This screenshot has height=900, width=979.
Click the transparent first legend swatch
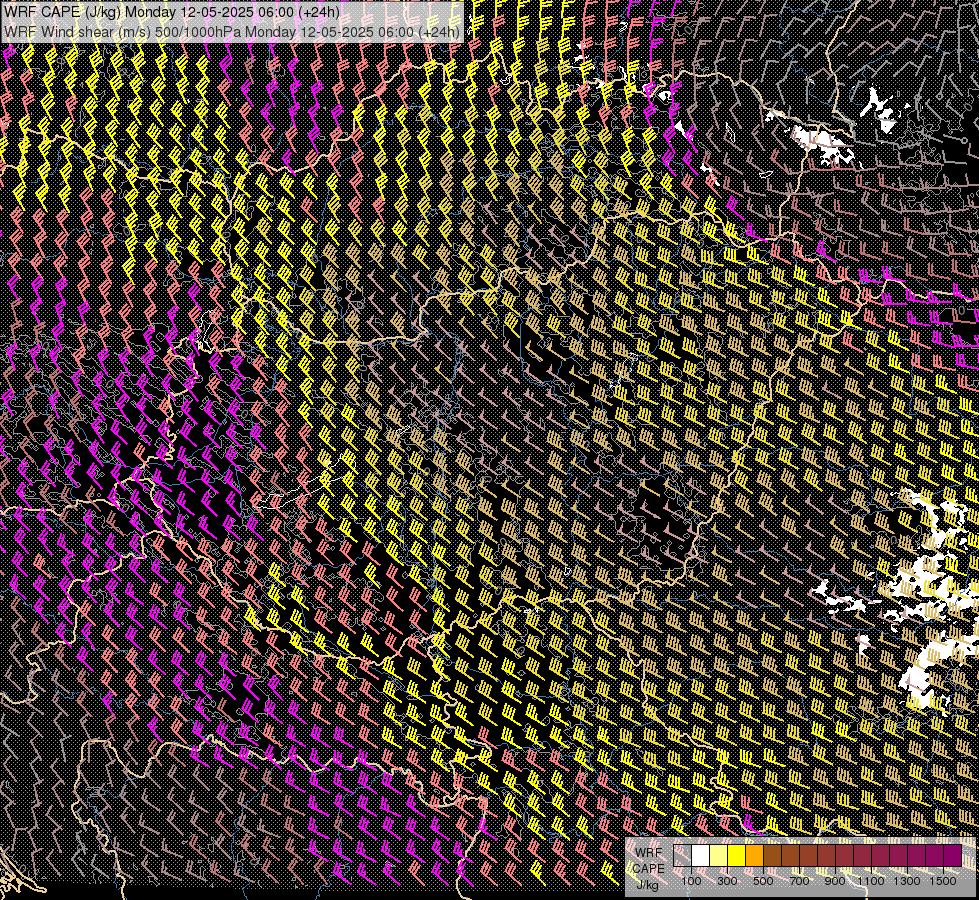pos(682,855)
